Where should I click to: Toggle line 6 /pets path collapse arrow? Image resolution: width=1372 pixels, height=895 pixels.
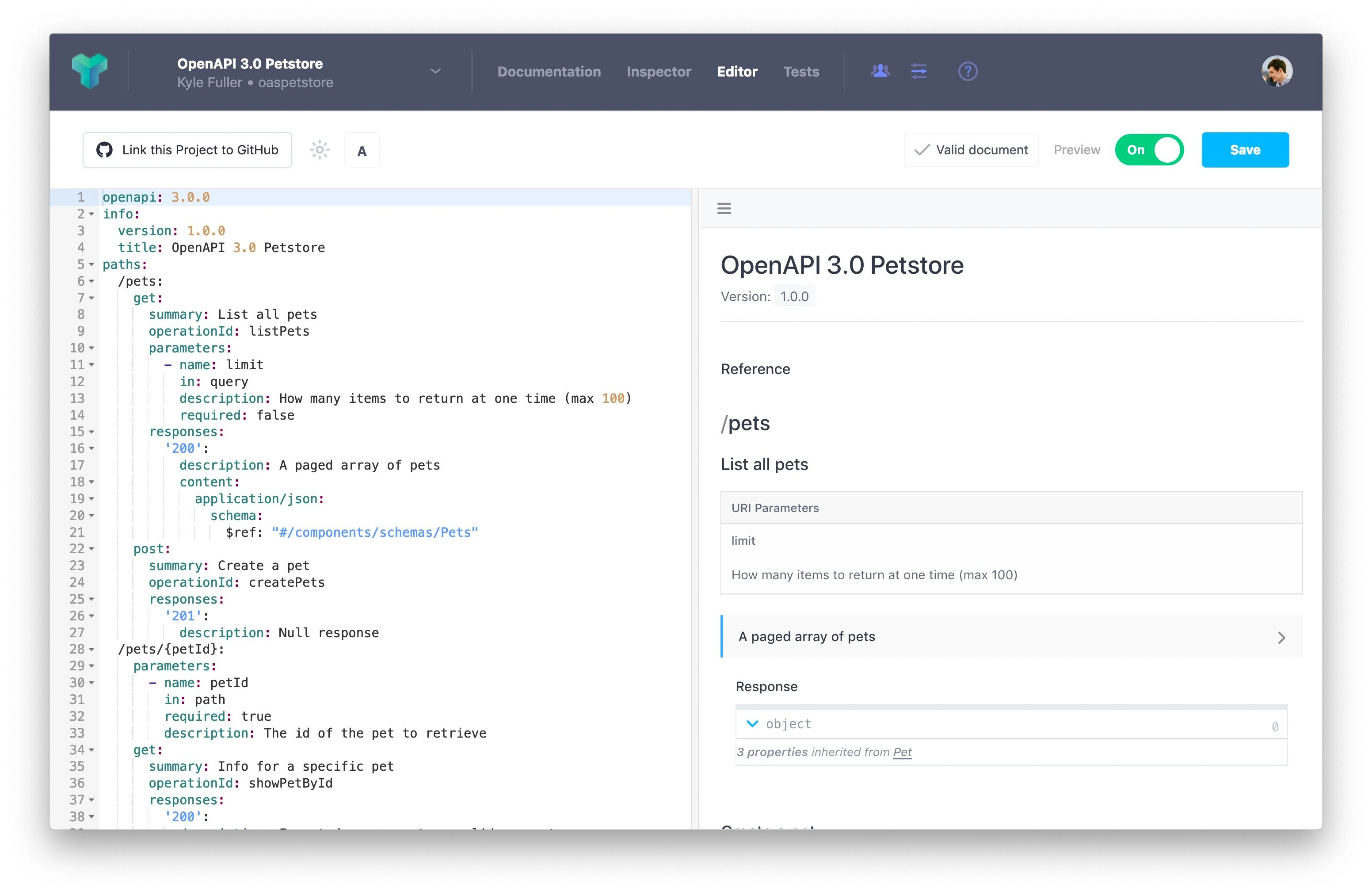tap(91, 281)
